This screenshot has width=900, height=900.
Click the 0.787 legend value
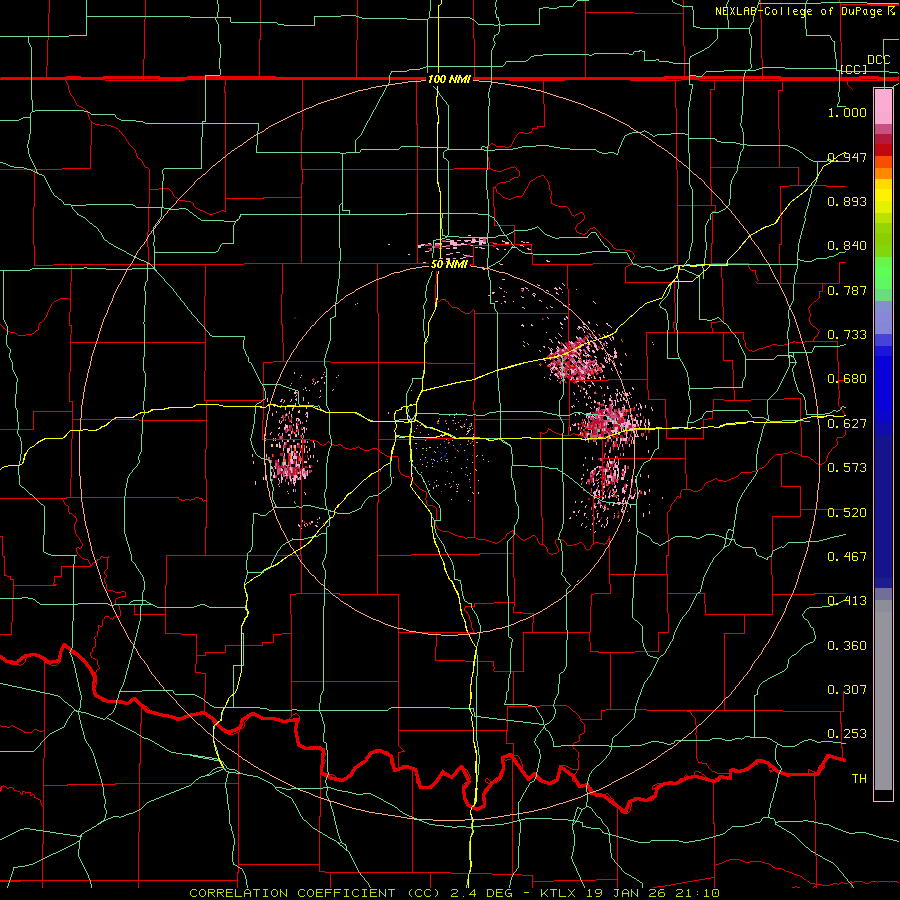pos(847,290)
